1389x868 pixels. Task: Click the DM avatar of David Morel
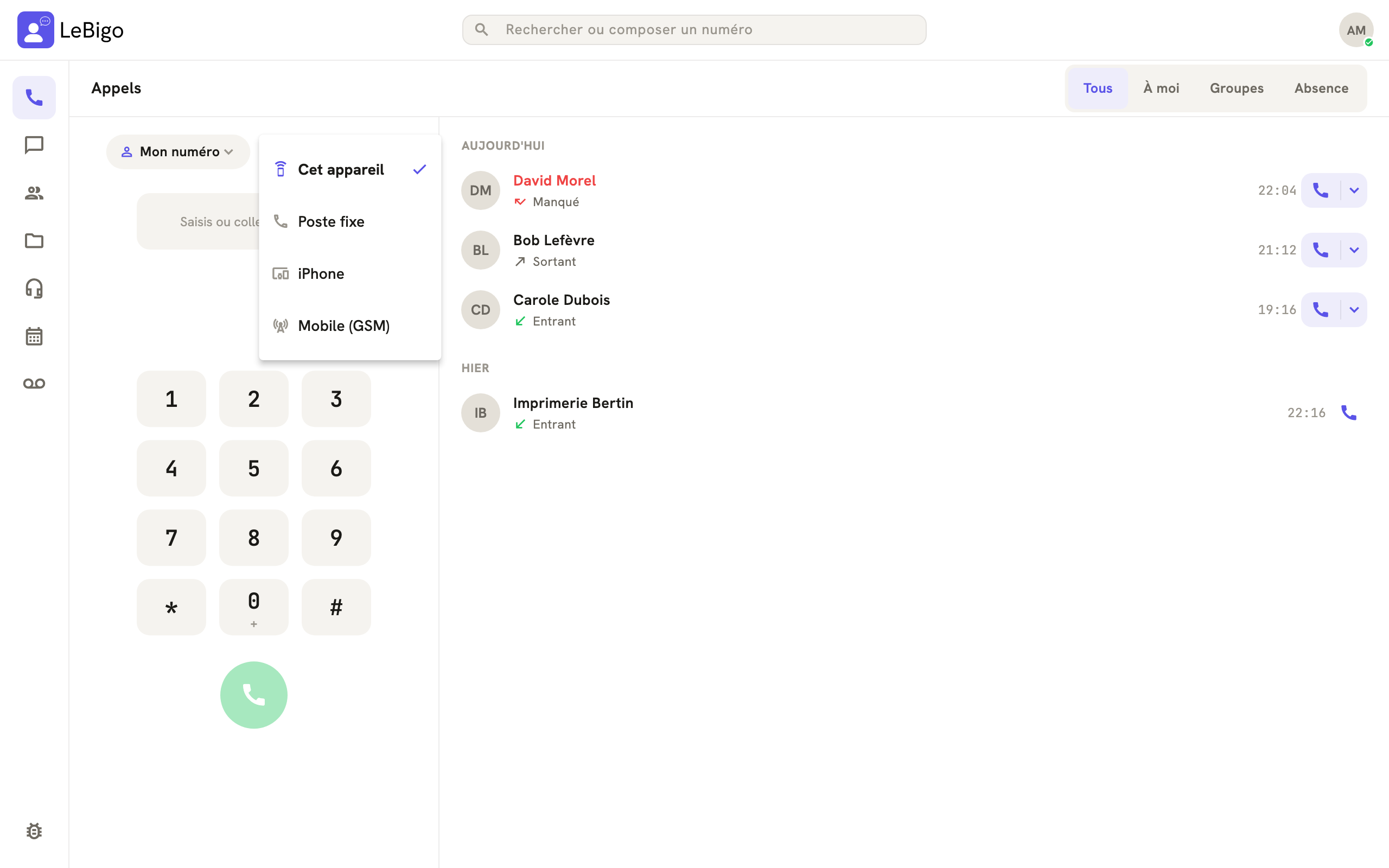coord(480,190)
